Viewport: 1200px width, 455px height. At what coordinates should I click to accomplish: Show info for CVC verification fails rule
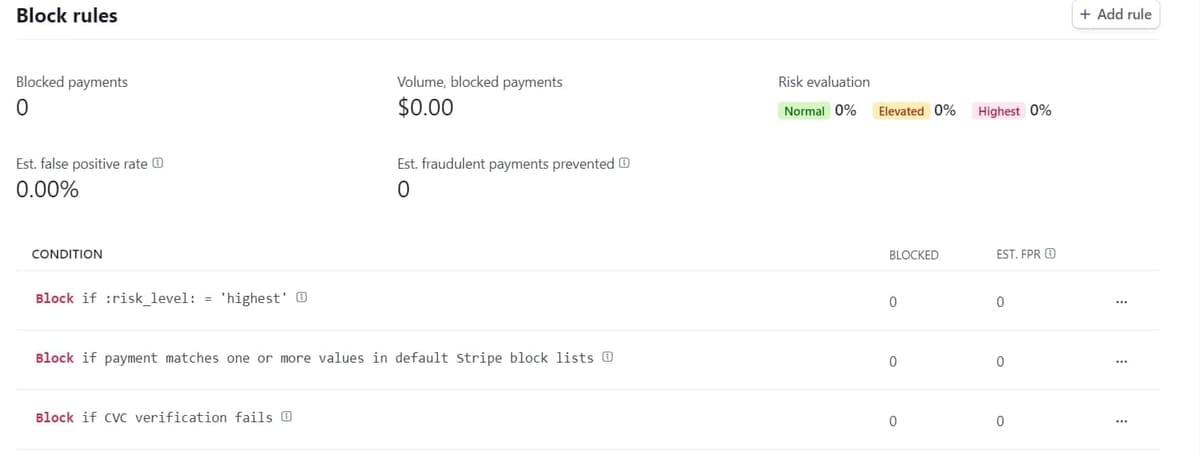[x=287, y=417]
